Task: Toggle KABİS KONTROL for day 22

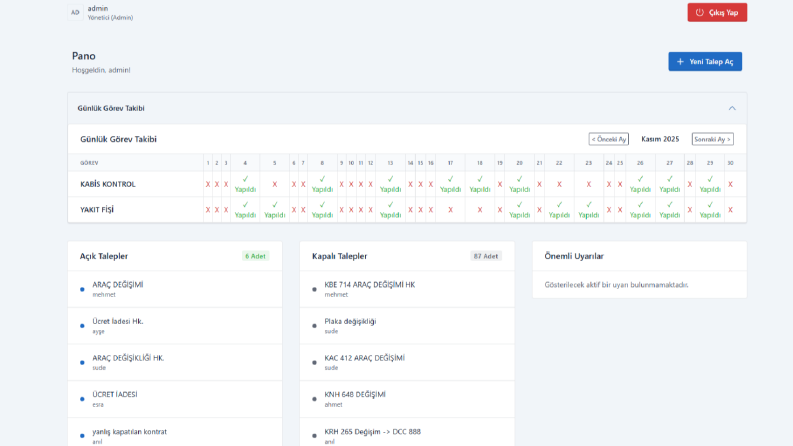Action: tap(559, 184)
